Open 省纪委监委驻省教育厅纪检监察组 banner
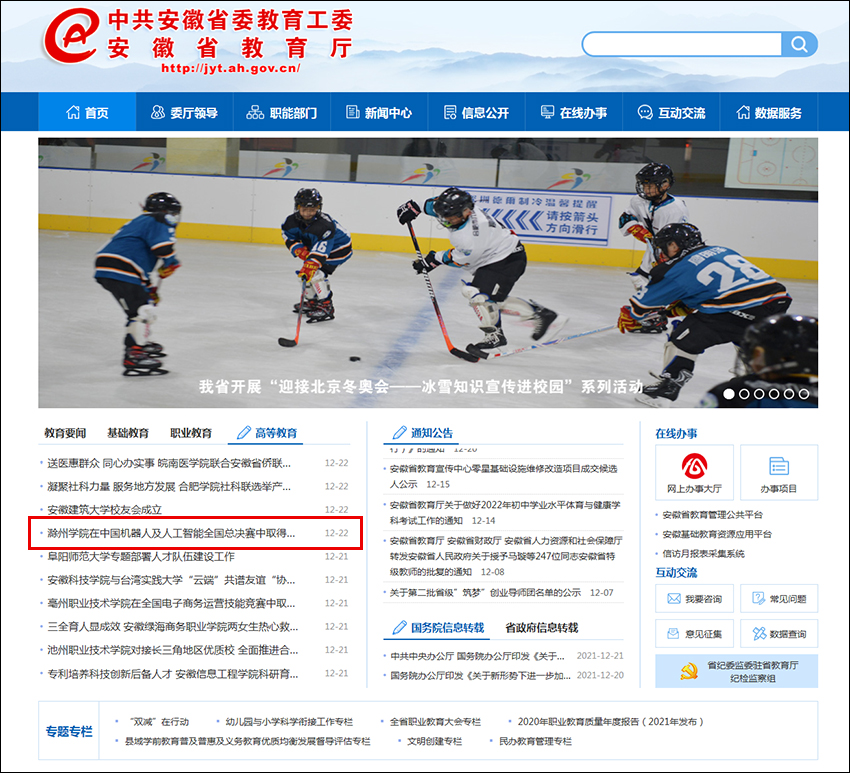 pyautogui.click(x=737, y=671)
